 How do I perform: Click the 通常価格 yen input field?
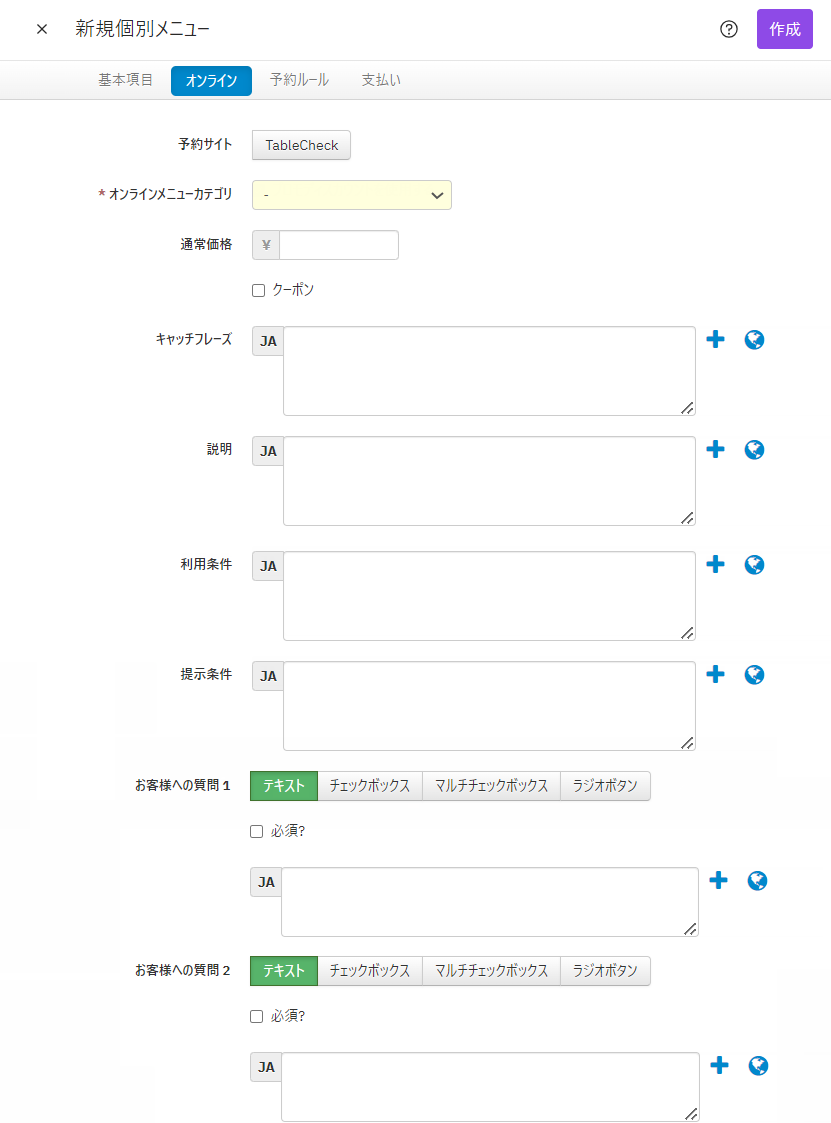[338, 245]
